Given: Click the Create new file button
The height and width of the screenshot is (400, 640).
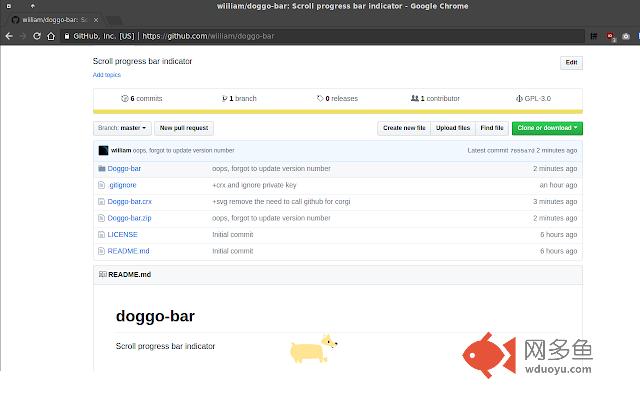Looking at the screenshot, I should tap(404, 128).
